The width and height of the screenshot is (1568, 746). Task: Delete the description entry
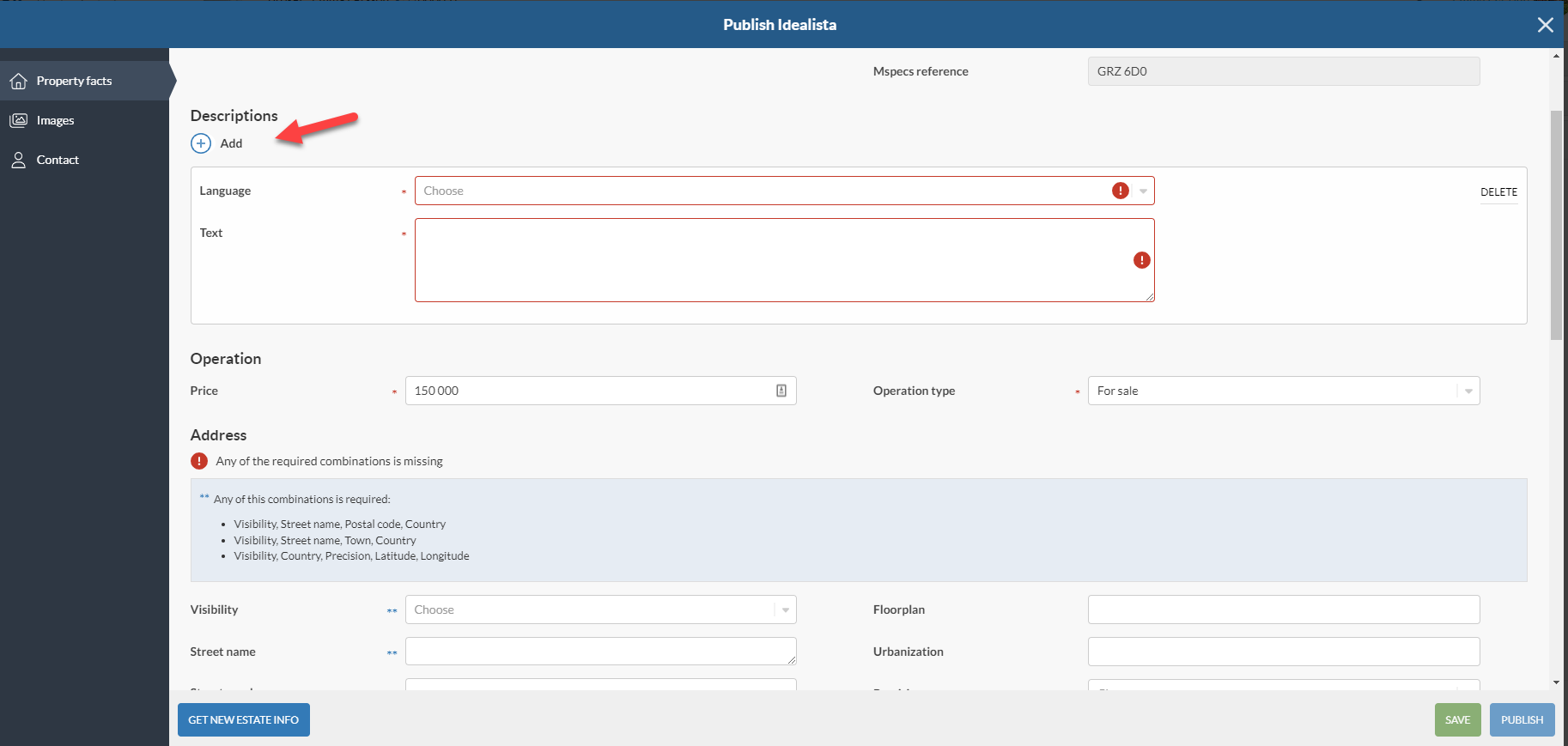pyautogui.click(x=1498, y=192)
